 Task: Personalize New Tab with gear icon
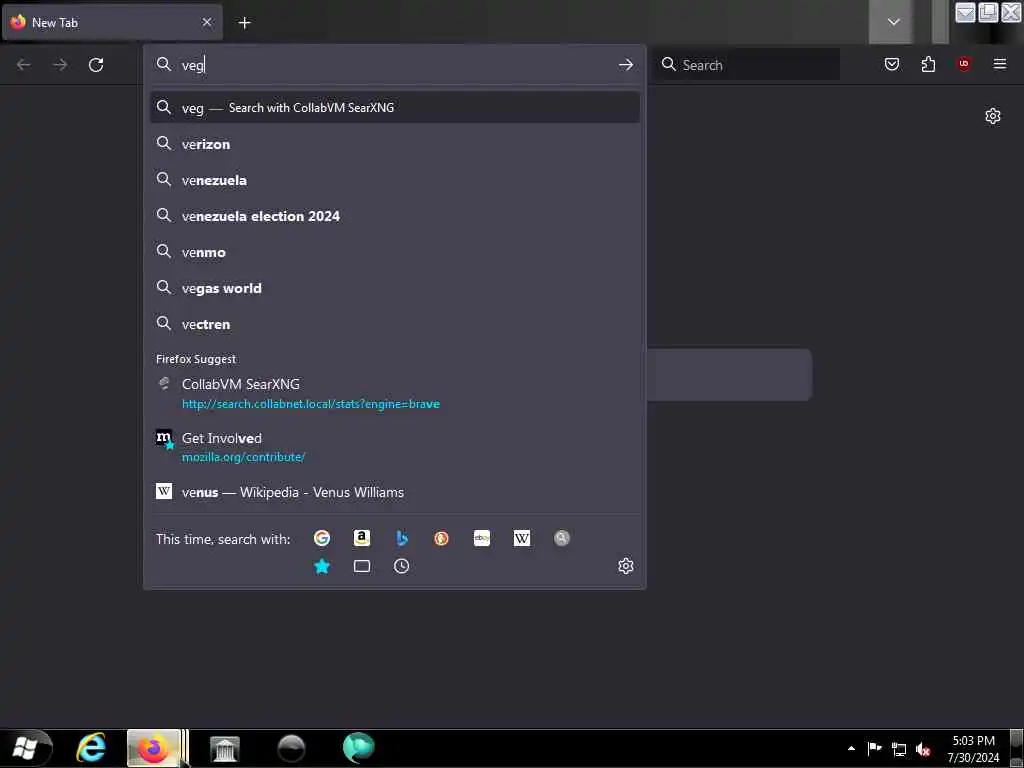pyautogui.click(x=993, y=116)
